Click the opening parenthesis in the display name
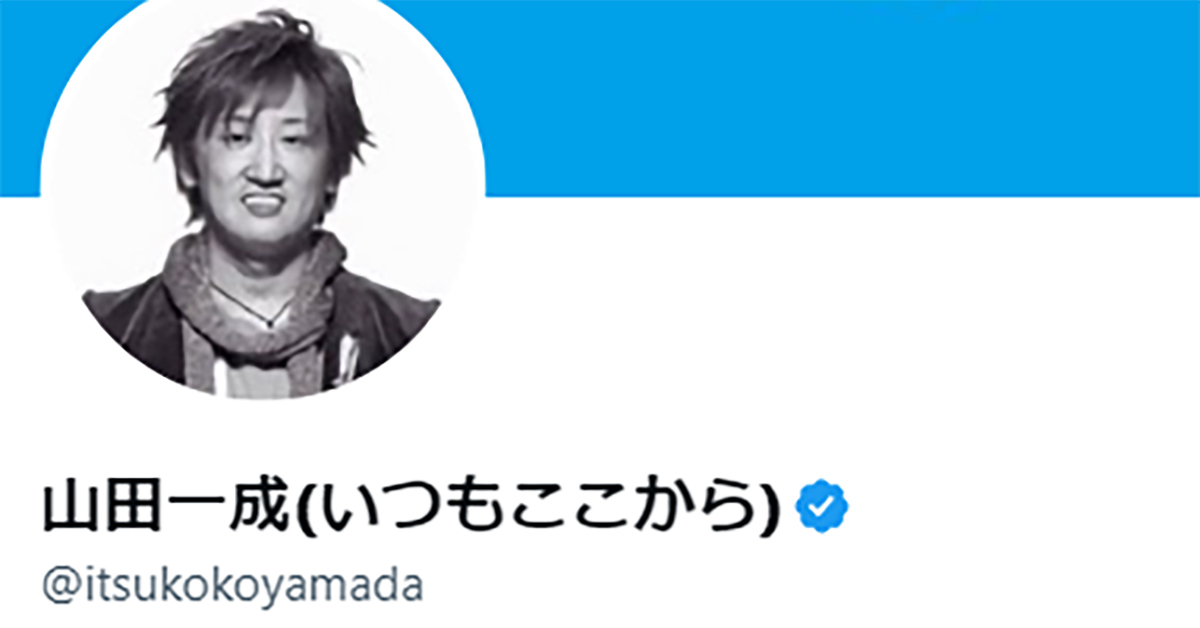This screenshot has width=1200, height=628. (307, 508)
